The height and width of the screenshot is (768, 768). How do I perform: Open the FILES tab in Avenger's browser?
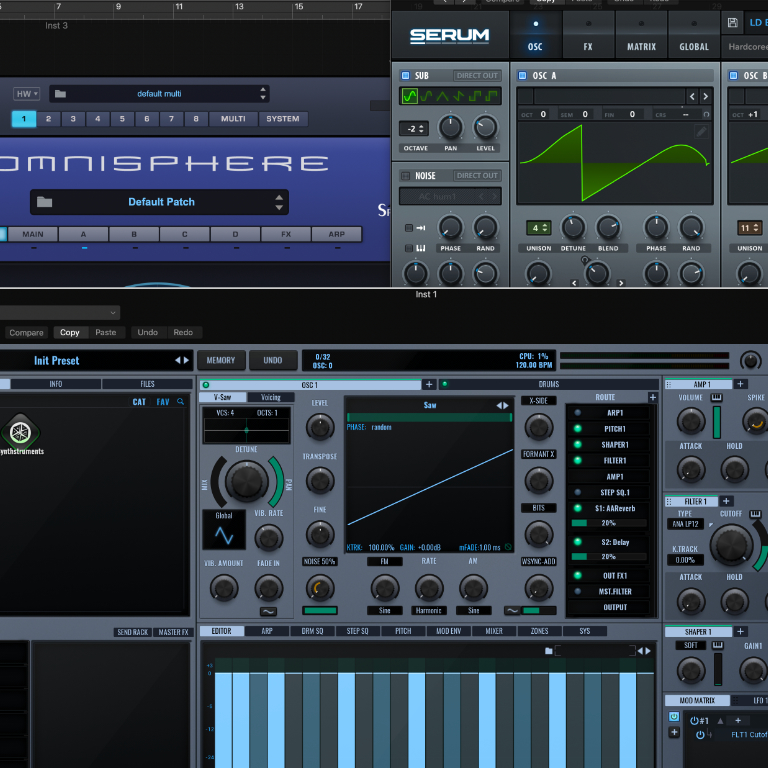(147, 384)
